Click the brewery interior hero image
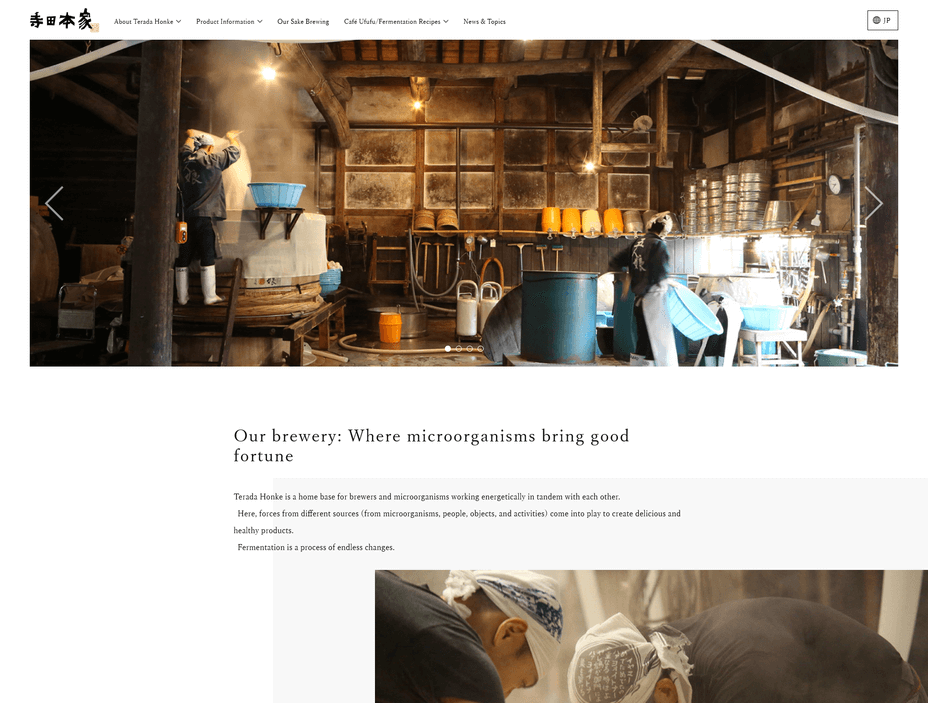This screenshot has height=703, width=928. [464, 203]
